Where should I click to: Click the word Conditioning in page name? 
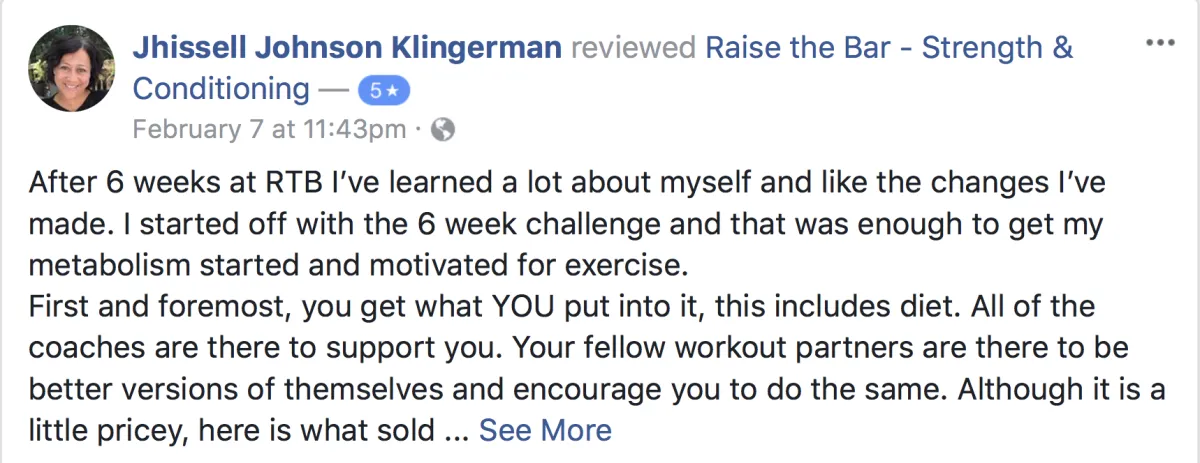tap(221, 89)
